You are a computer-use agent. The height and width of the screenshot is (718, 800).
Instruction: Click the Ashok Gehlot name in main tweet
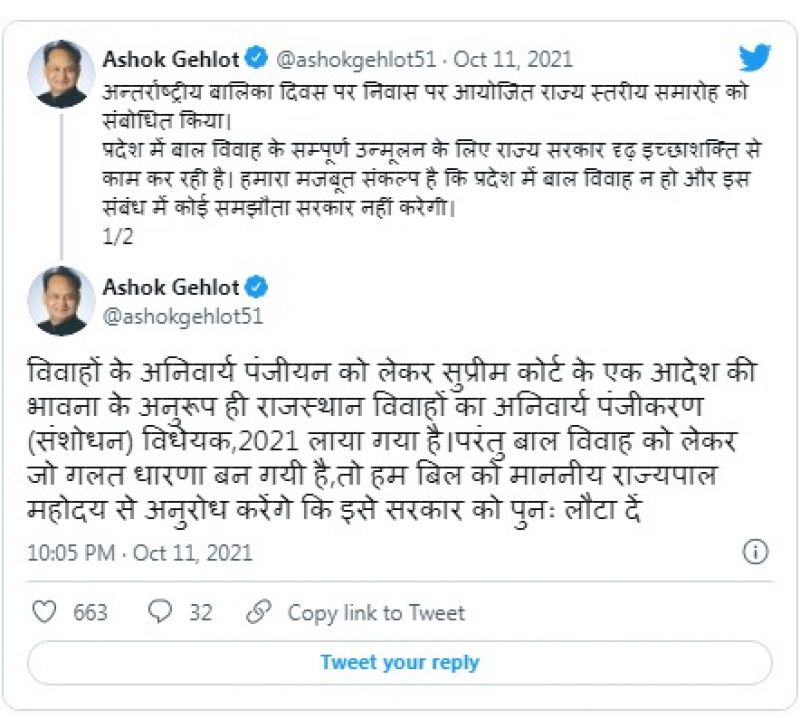coord(171,287)
